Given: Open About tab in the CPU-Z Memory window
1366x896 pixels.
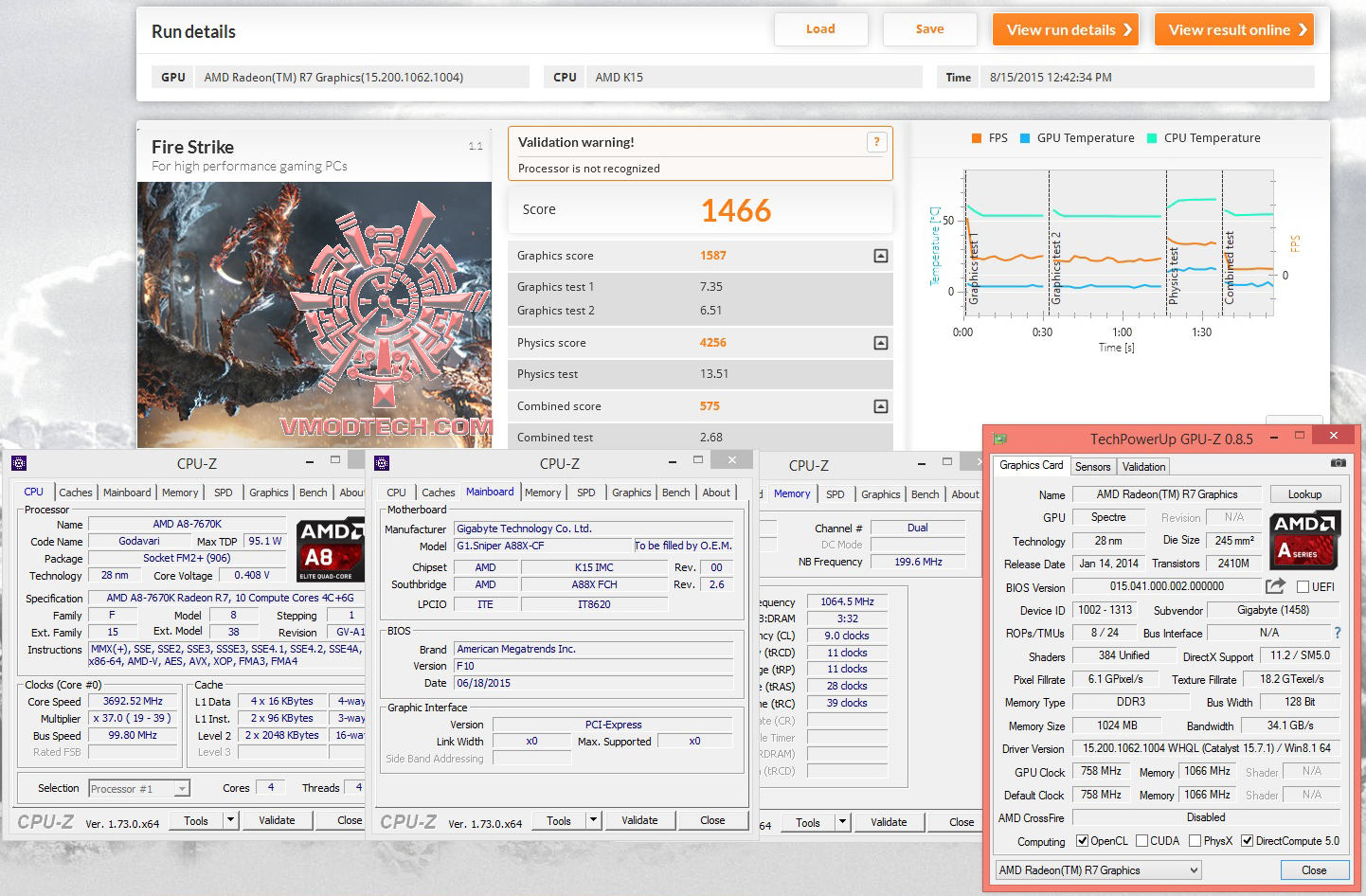Looking at the screenshot, I should 965,494.
